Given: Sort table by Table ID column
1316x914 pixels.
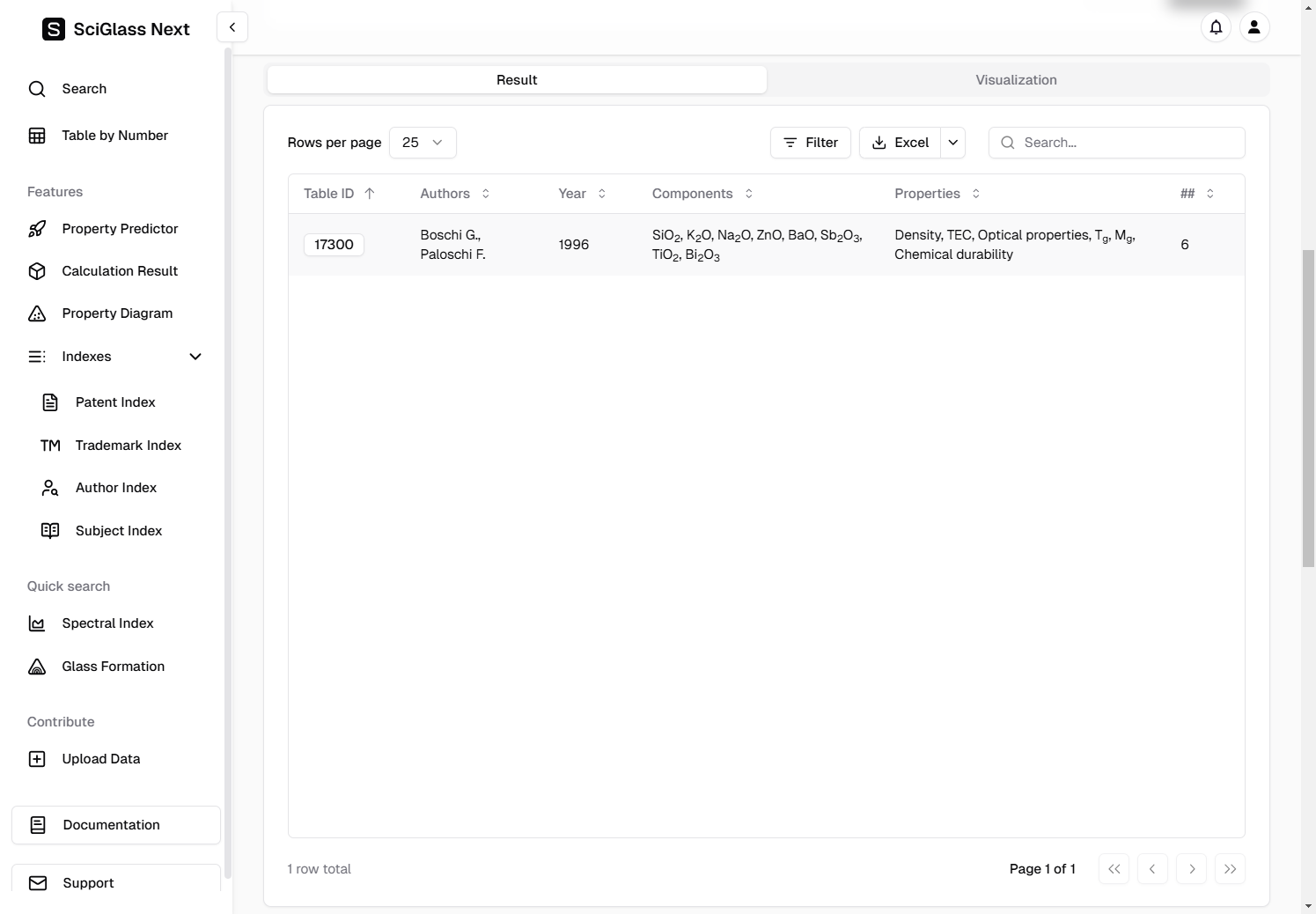Looking at the screenshot, I should 339,194.
